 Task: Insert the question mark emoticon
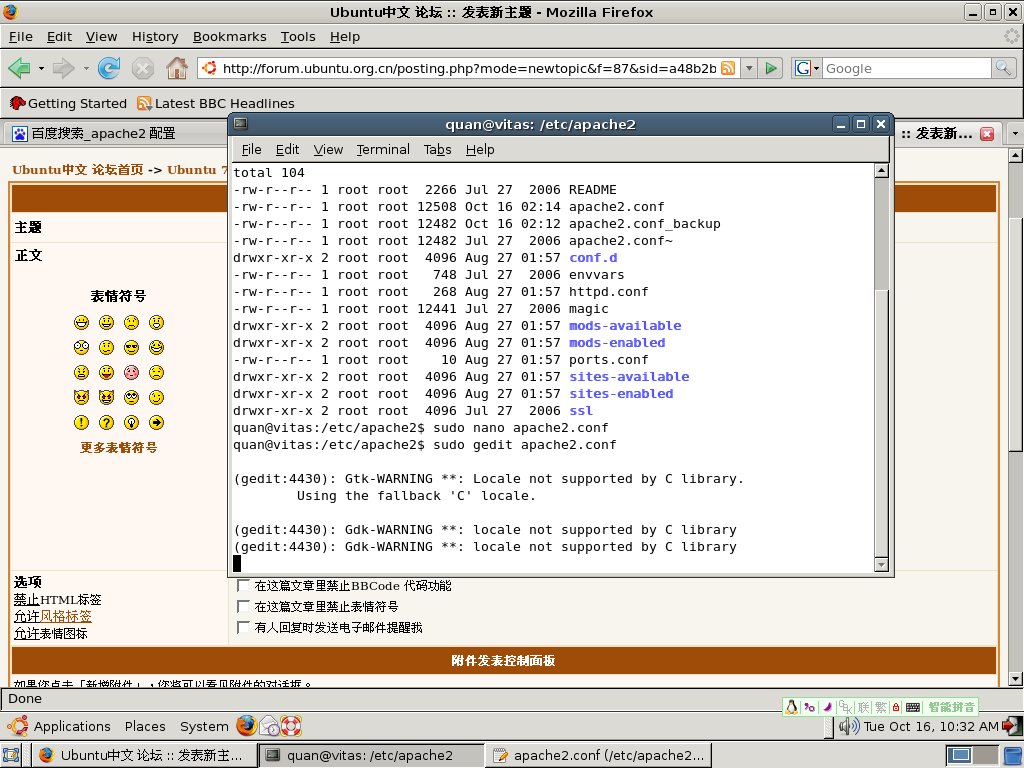click(106, 423)
